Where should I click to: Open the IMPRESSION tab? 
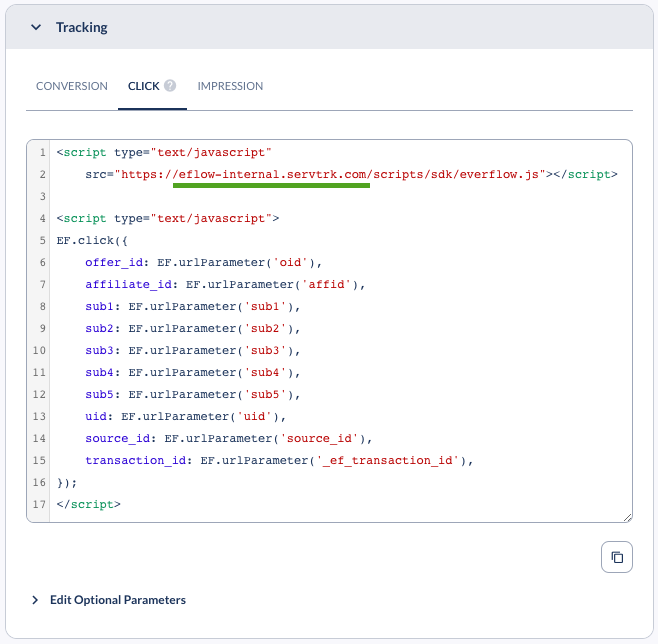pyautogui.click(x=230, y=86)
